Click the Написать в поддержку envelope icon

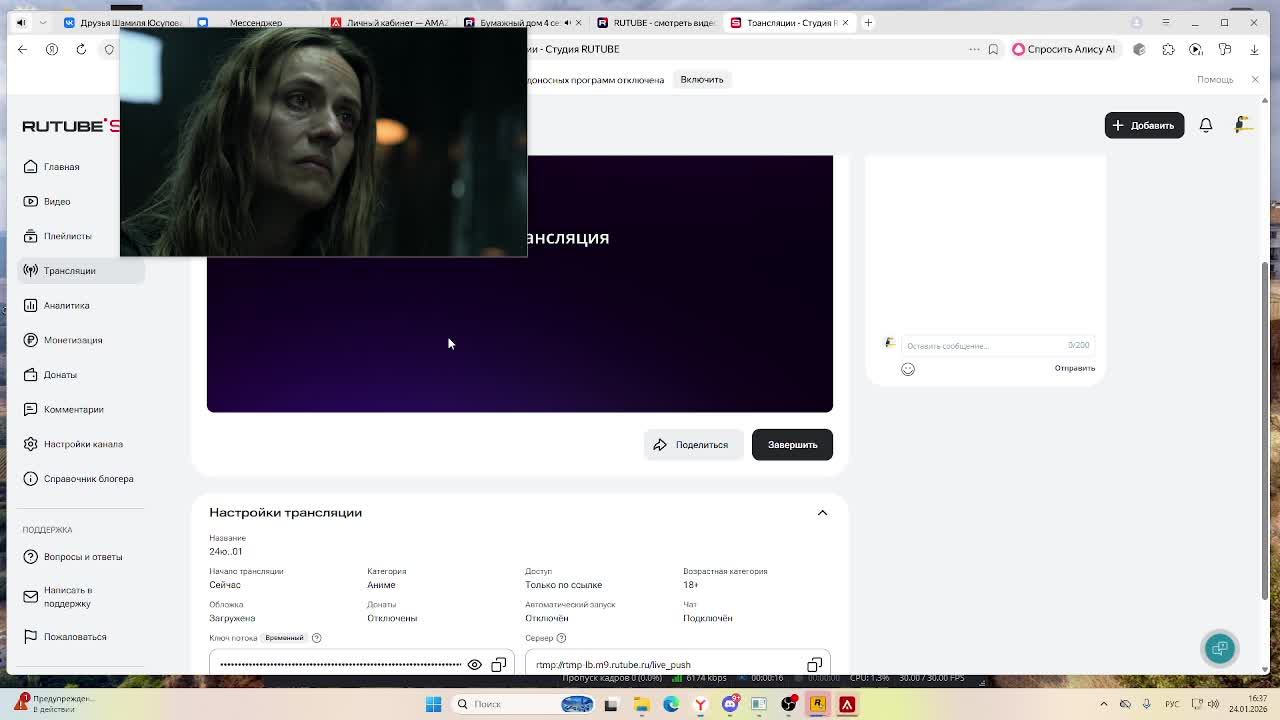(x=31, y=597)
